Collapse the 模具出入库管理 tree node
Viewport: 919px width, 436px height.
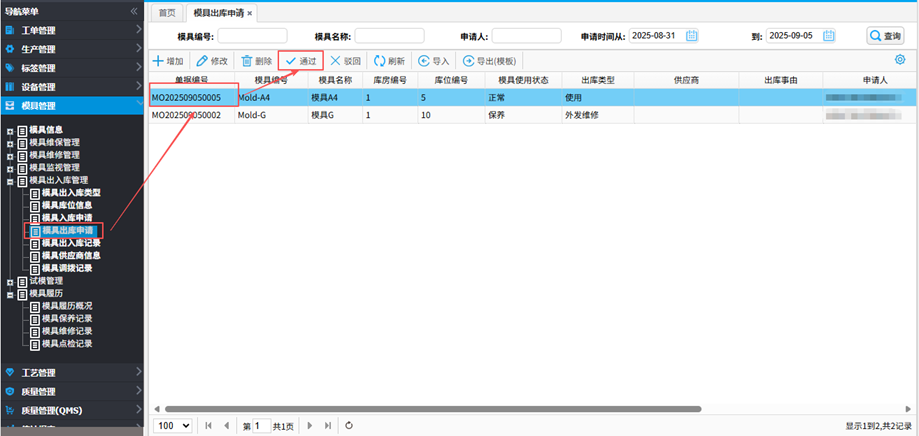pos(11,180)
